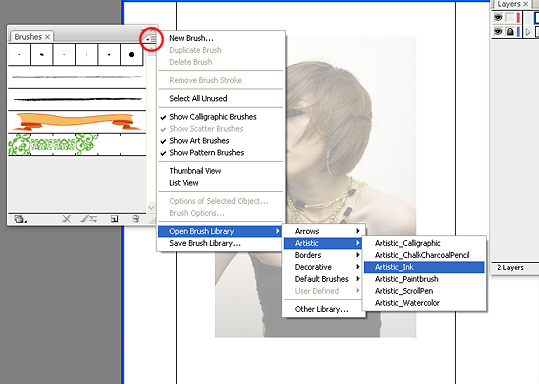Click the blue color bar of the locked layer

pyautogui.click(x=518, y=32)
